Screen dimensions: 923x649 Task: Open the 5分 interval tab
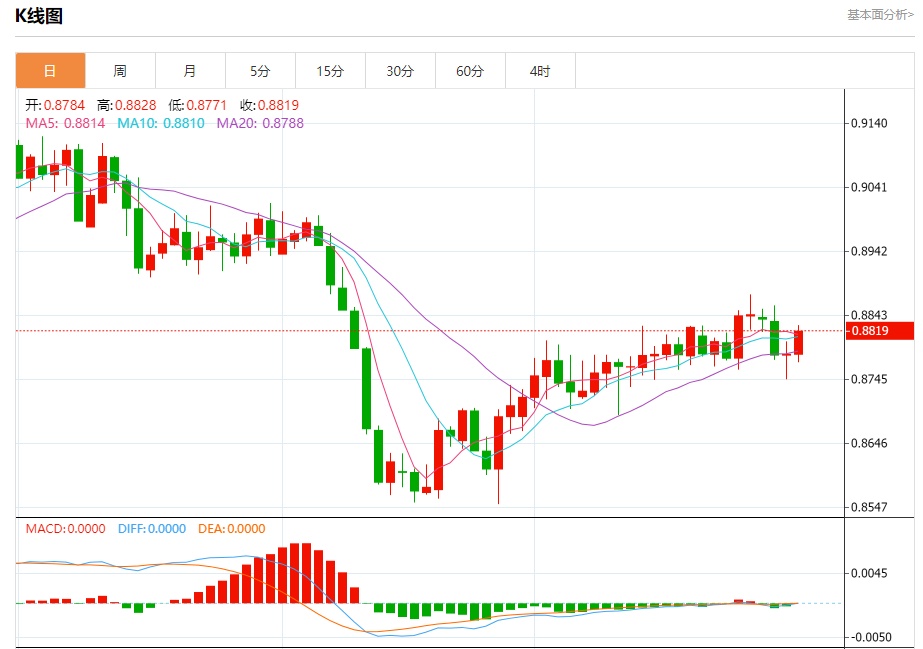click(260, 71)
